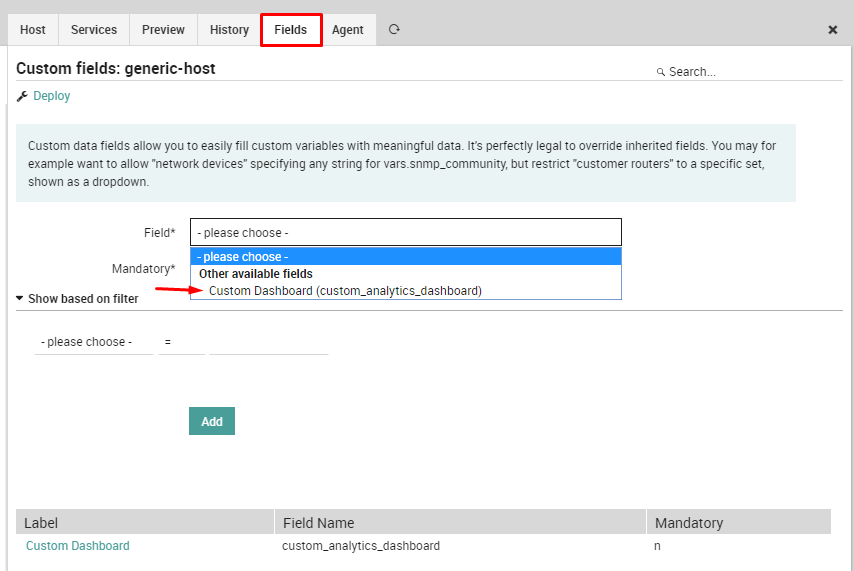This screenshot has width=854, height=571.
Task: Open the History tab
Action: [x=229, y=30]
